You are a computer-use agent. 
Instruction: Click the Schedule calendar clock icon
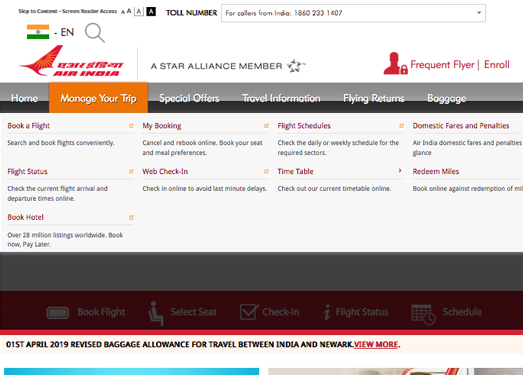pyautogui.click(x=423, y=314)
